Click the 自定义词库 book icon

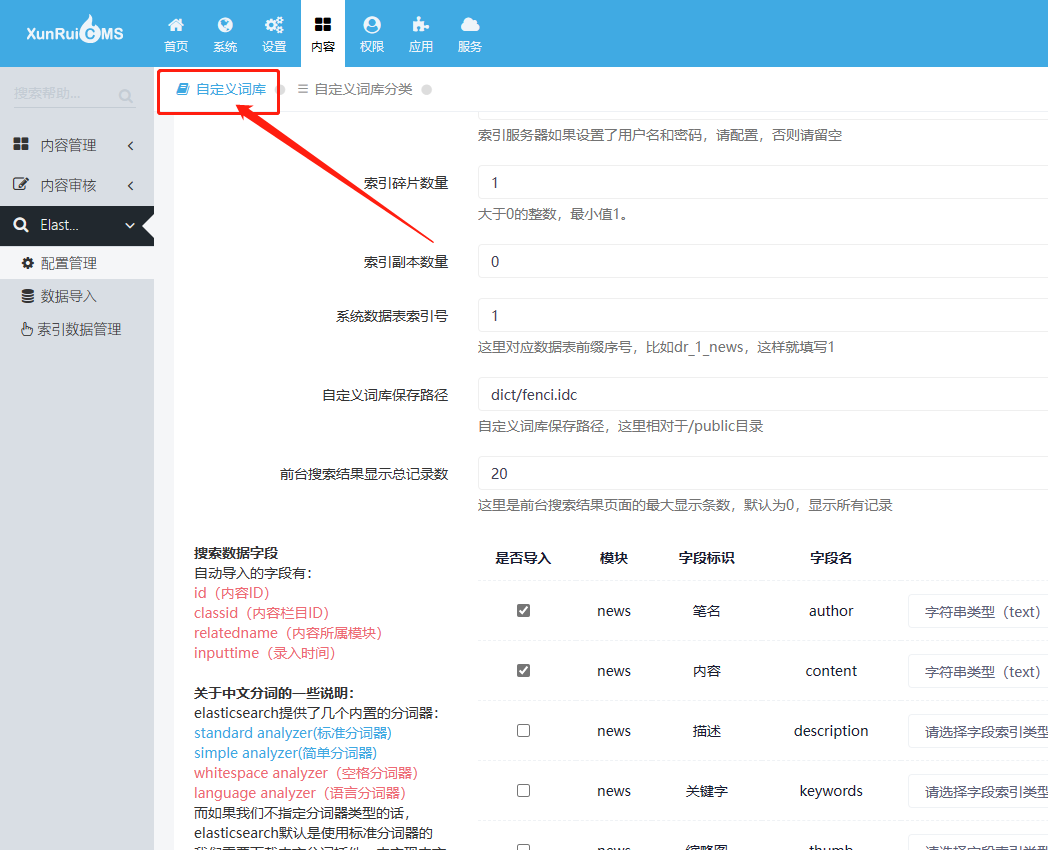(x=182, y=89)
